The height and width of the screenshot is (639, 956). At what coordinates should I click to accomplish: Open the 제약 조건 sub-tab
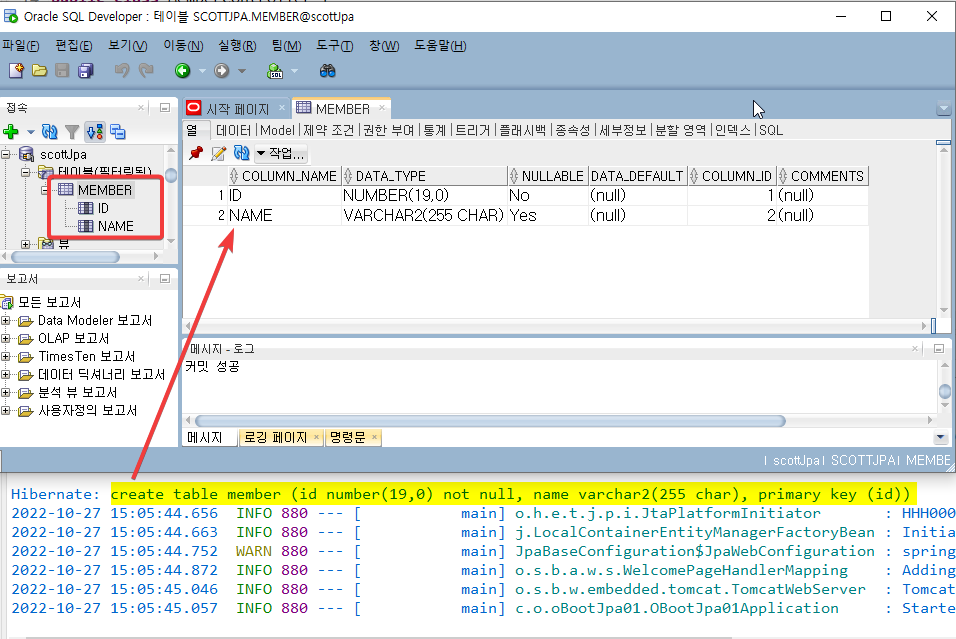pyautogui.click(x=328, y=130)
